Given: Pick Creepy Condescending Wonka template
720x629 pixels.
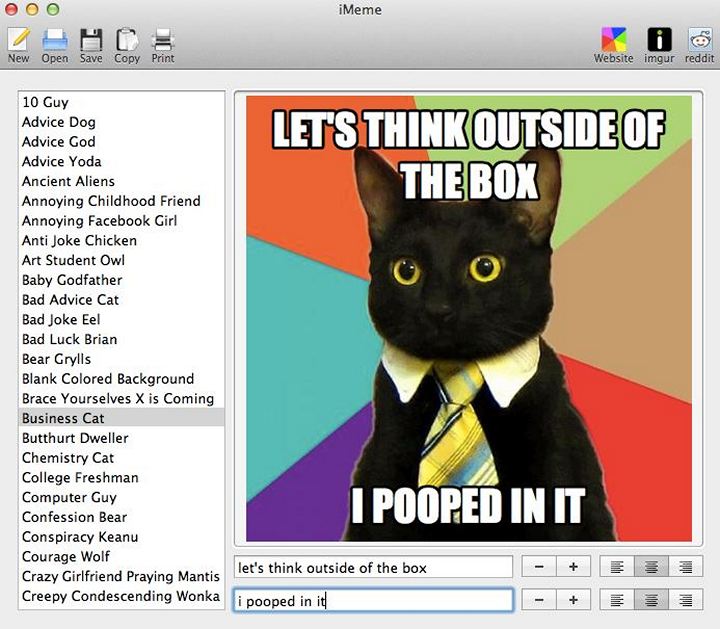Looking at the screenshot, I should click(122, 595).
